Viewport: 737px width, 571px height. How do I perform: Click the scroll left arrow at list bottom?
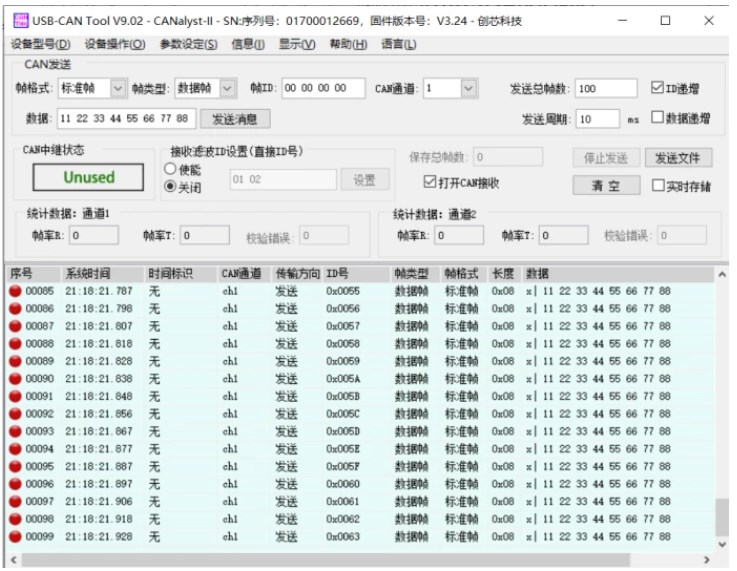click(14, 560)
